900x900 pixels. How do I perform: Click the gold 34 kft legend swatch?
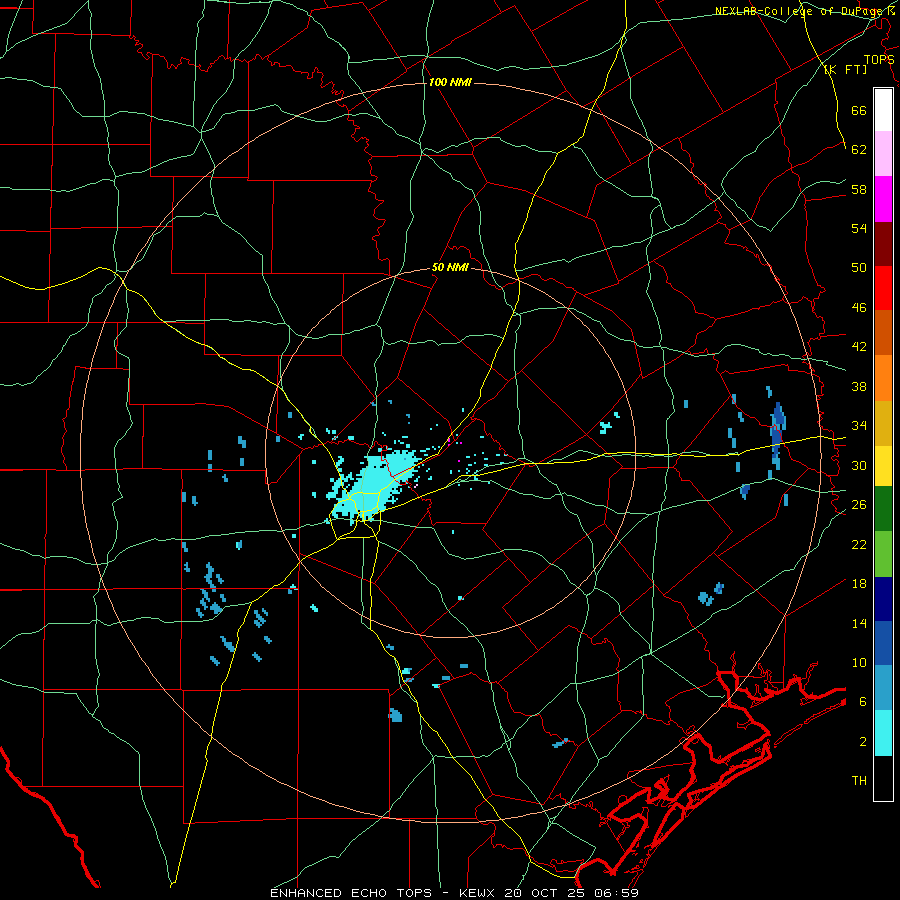click(883, 423)
